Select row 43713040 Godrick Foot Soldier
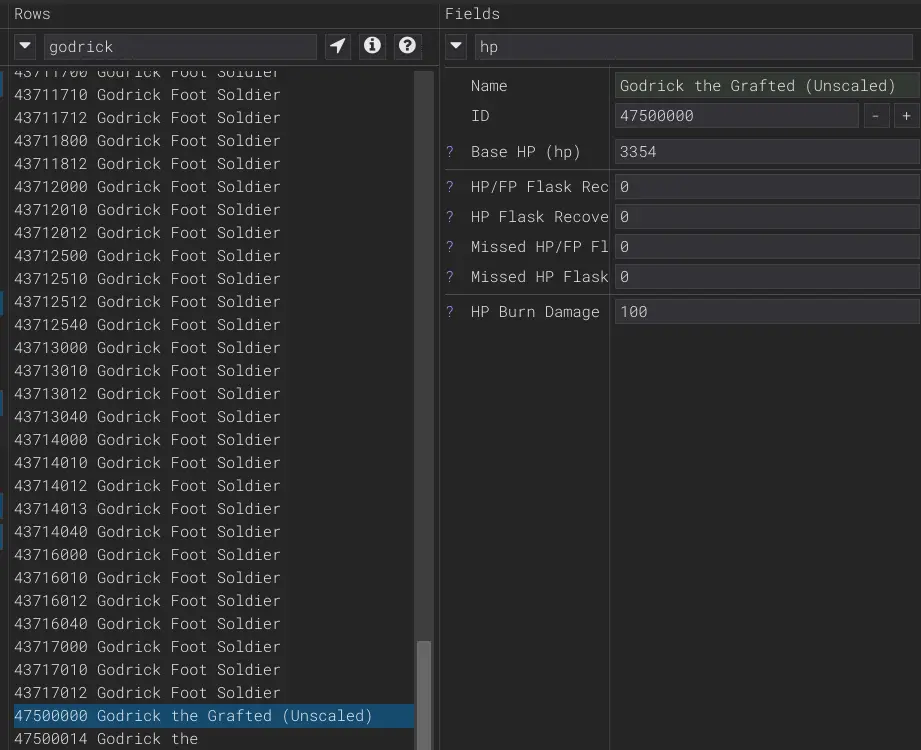 coord(214,416)
